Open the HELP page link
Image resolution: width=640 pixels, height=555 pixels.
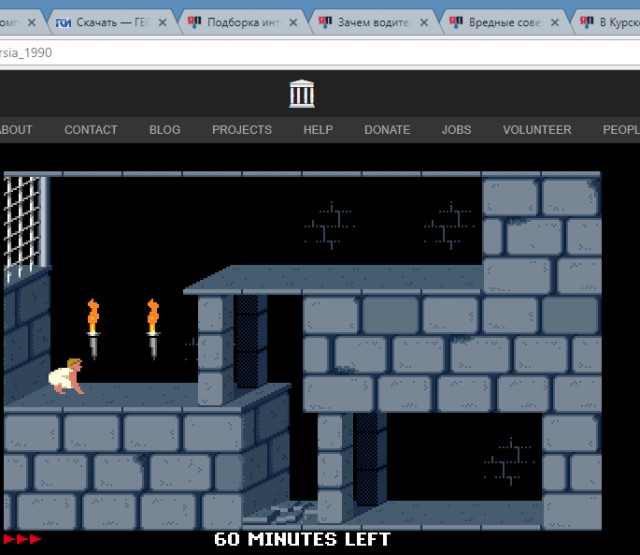point(318,130)
